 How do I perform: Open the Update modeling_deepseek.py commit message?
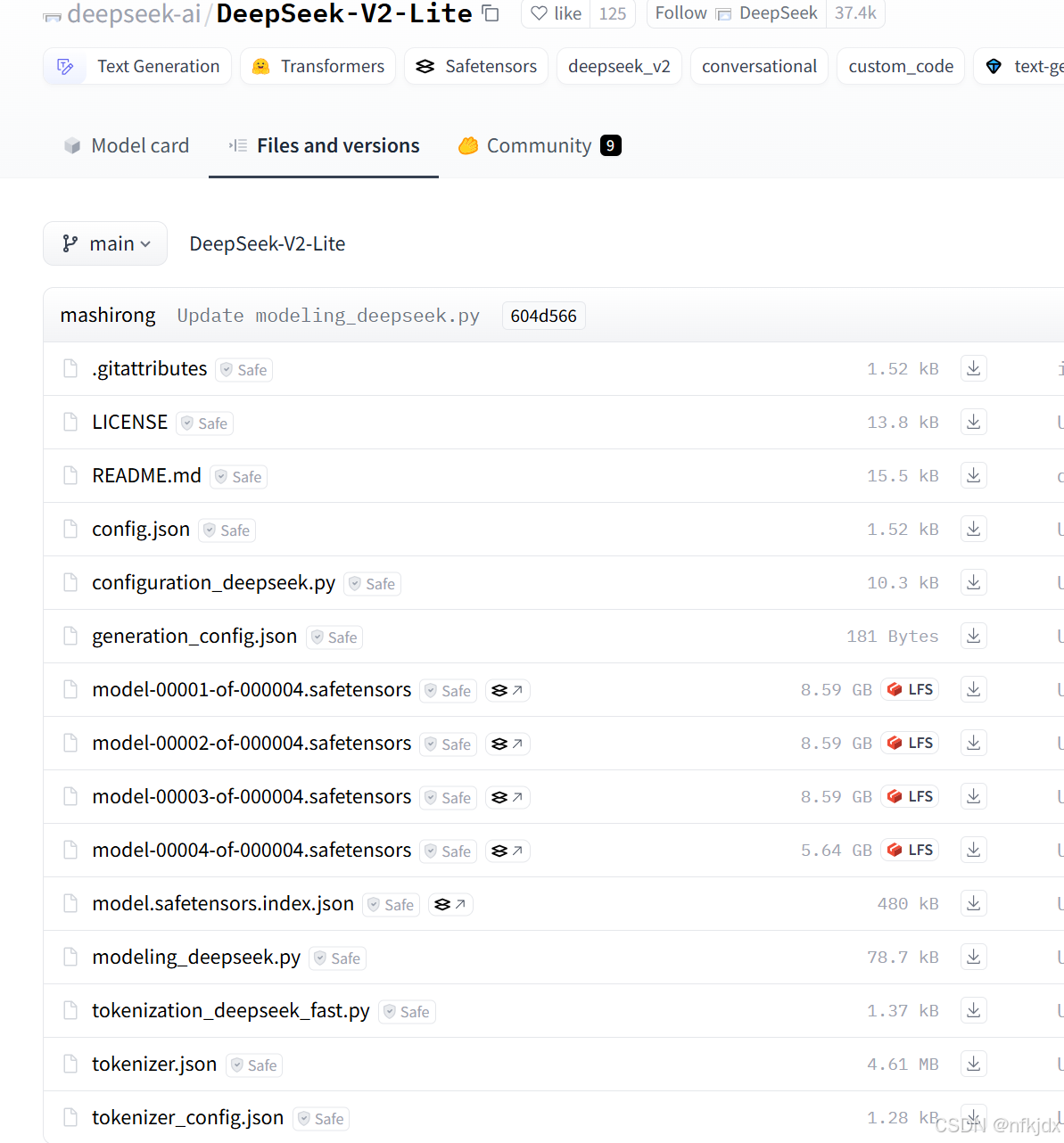pyautogui.click(x=328, y=316)
